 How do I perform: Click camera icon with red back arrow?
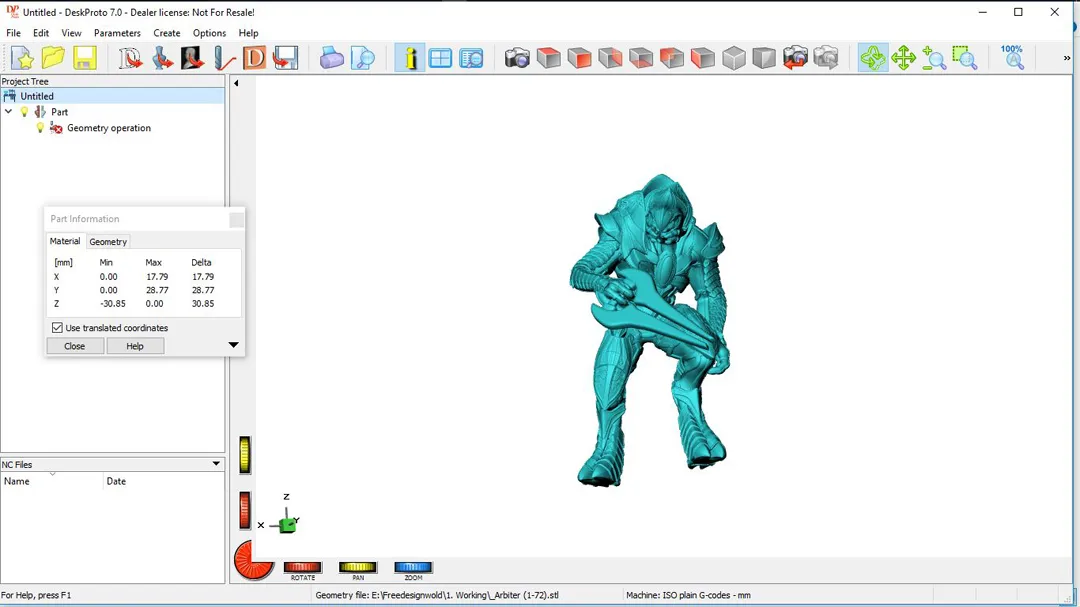pos(795,58)
